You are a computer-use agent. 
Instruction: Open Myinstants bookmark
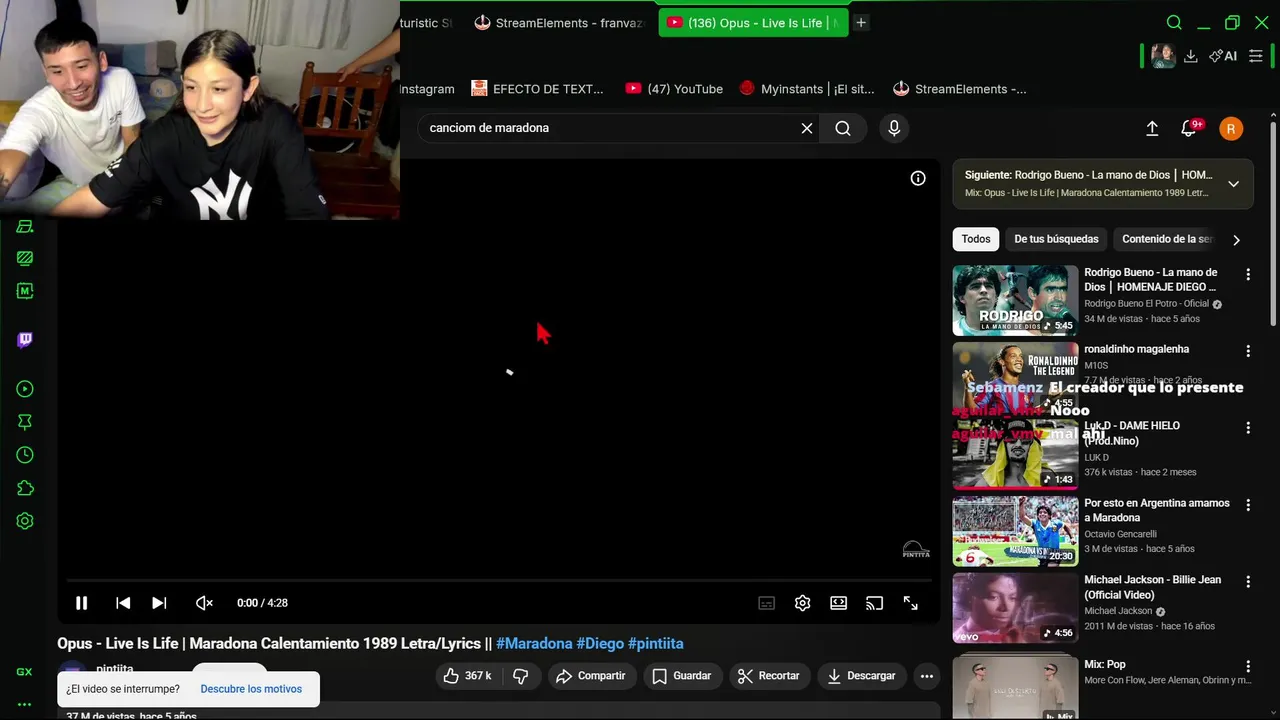[806, 89]
